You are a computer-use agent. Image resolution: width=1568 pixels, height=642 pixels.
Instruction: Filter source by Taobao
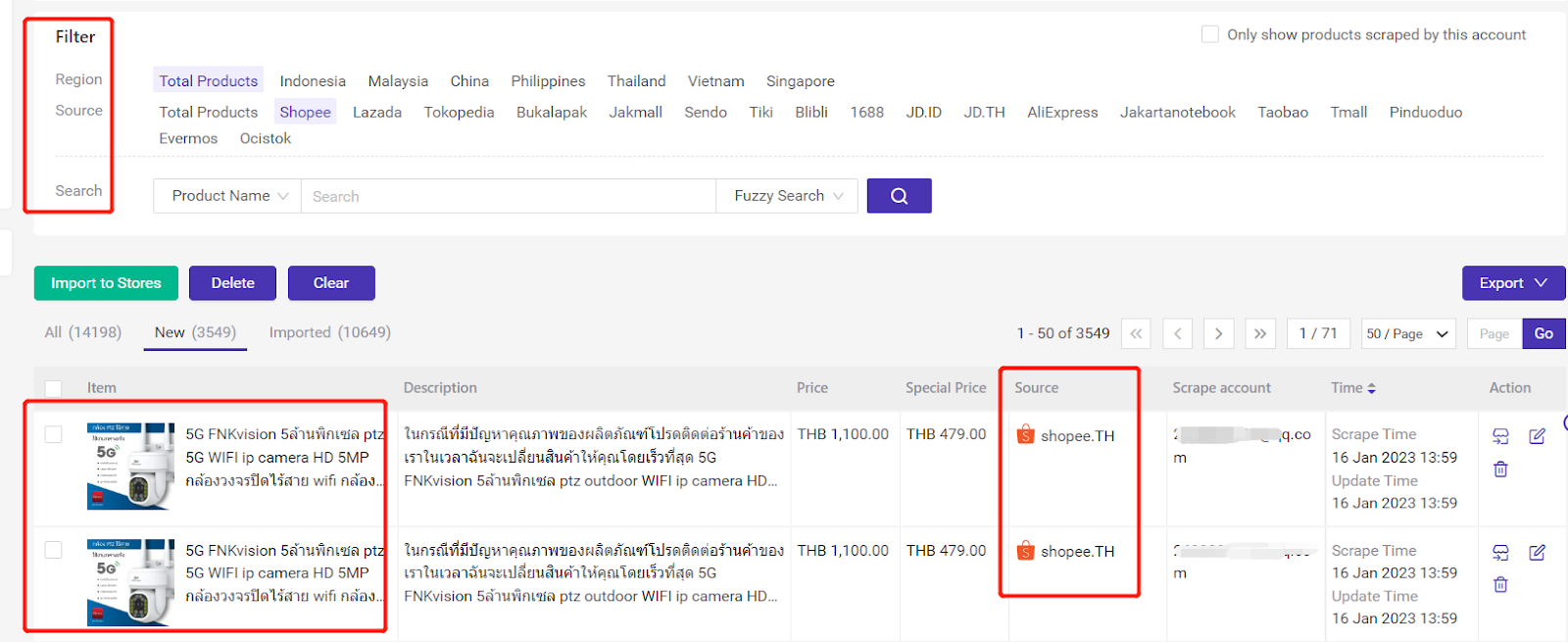[x=1283, y=112]
